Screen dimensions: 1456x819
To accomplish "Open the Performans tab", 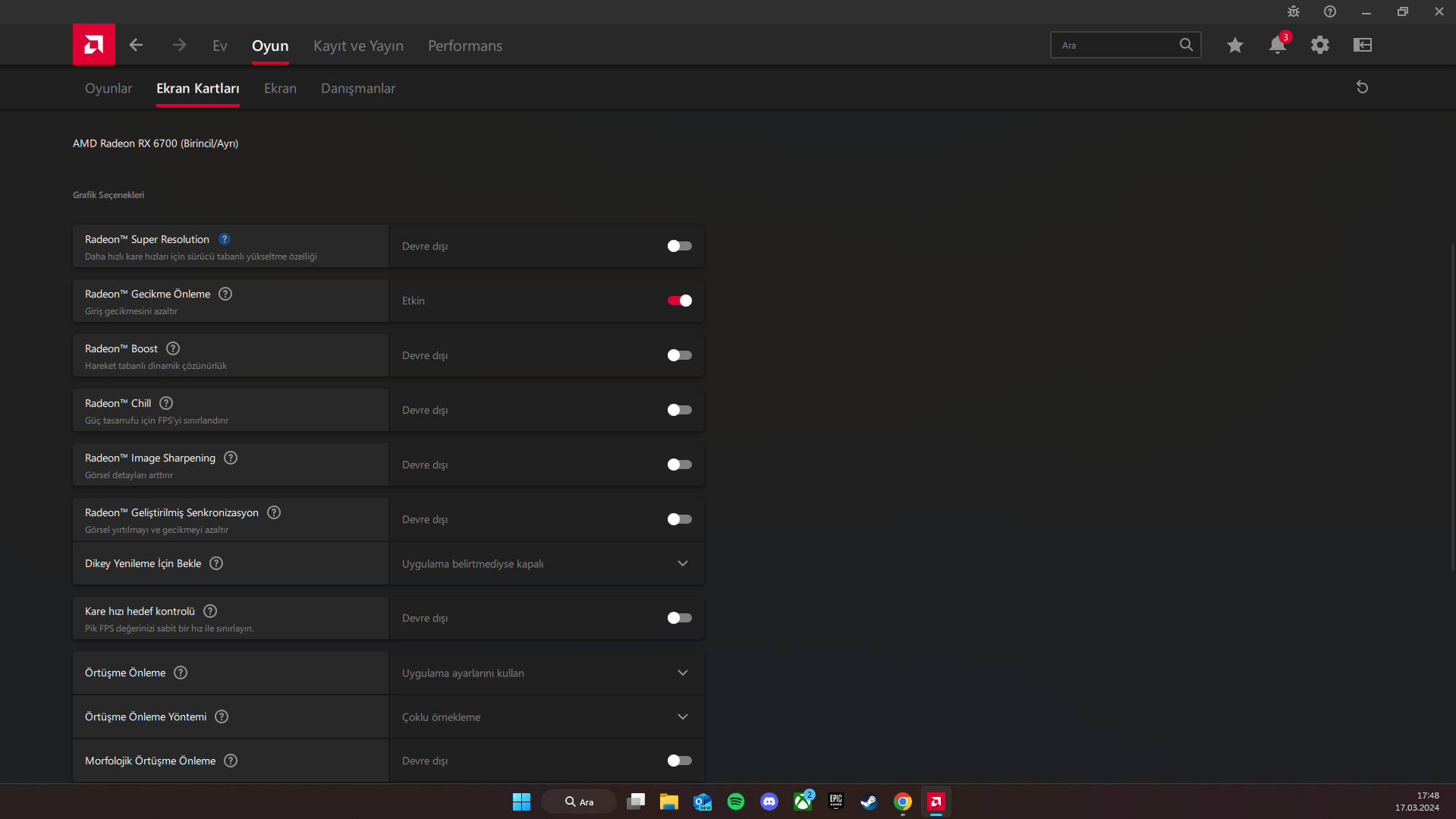I will 465,46.
